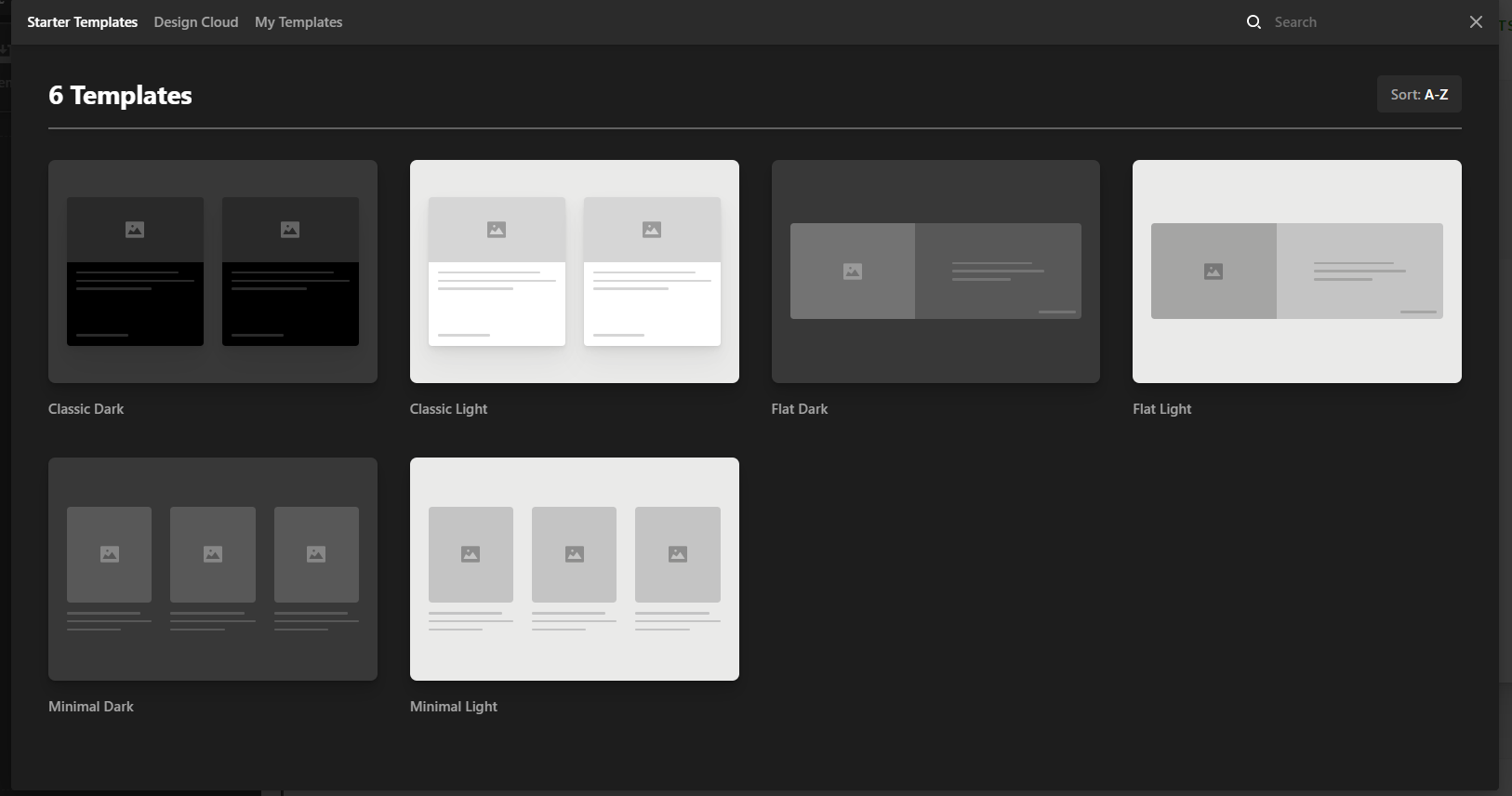Select the Starter Templates tab
This screenshot has height=796, width=1512.
click(82, 22)
